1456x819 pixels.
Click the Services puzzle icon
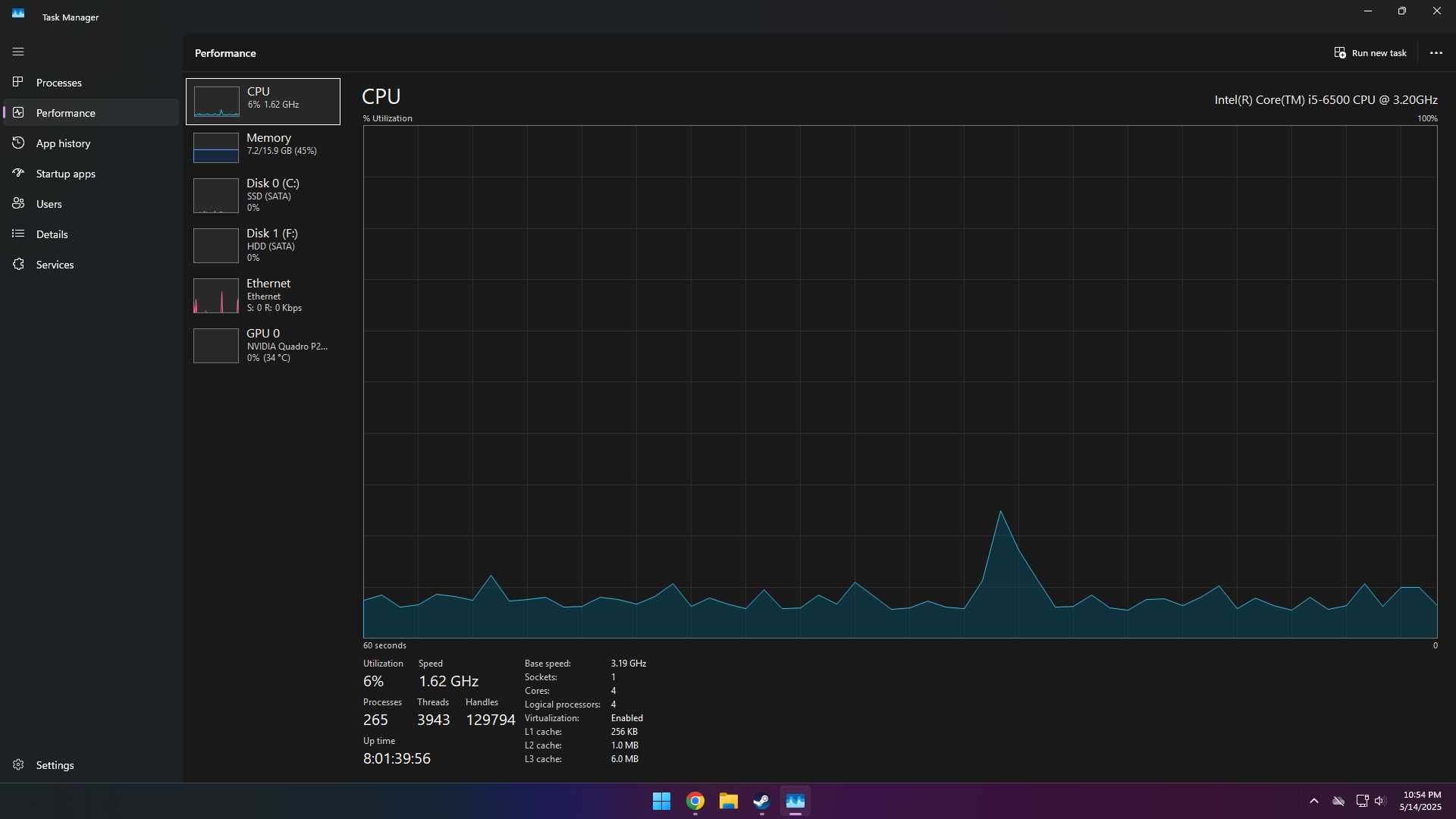18,264
